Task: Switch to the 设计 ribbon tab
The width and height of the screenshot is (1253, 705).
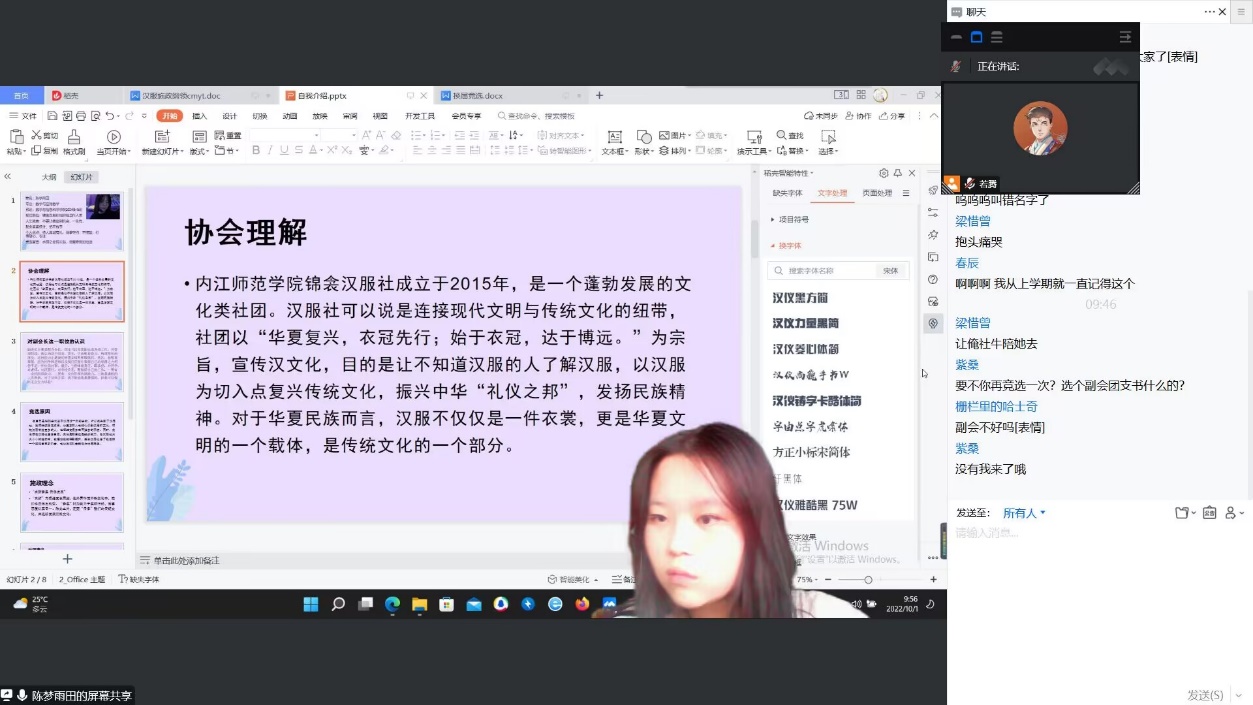Action: pos(230,116)
